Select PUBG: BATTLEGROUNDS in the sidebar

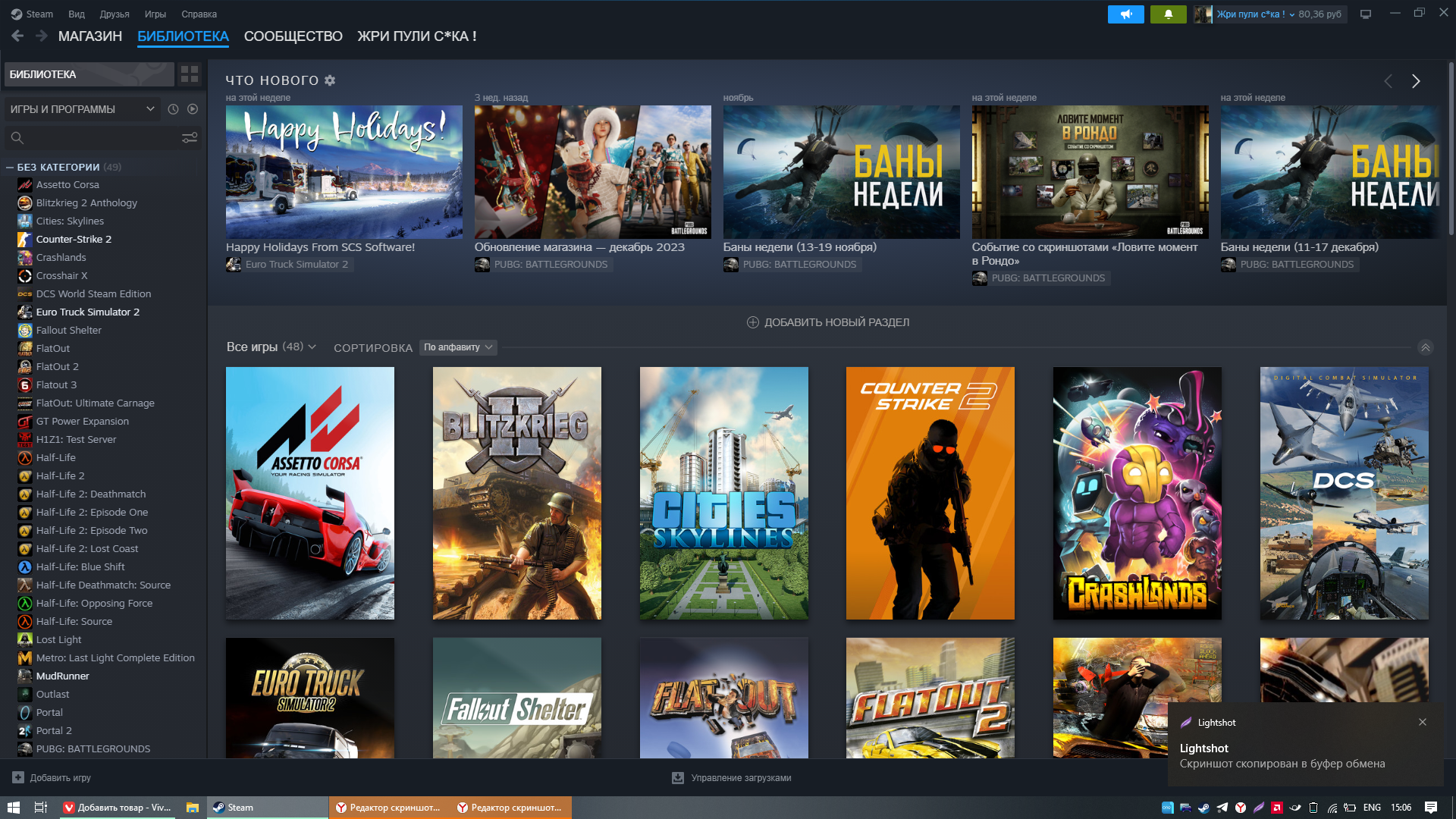pyautogui.click(x=93, y=748)
